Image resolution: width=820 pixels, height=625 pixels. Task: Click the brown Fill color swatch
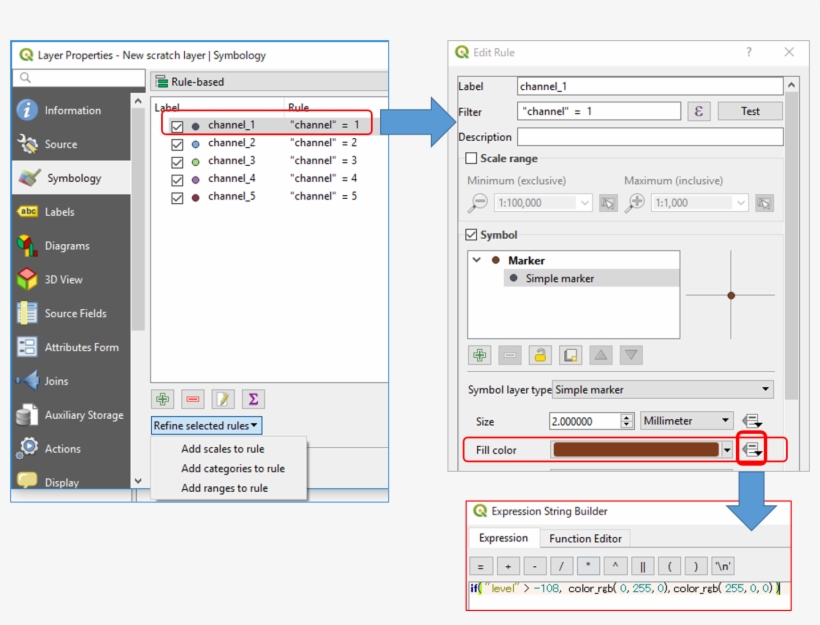point(636,450)
